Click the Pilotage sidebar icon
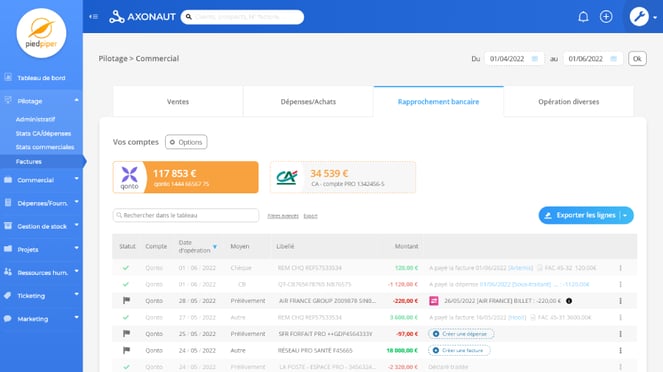 coord(8,100)
